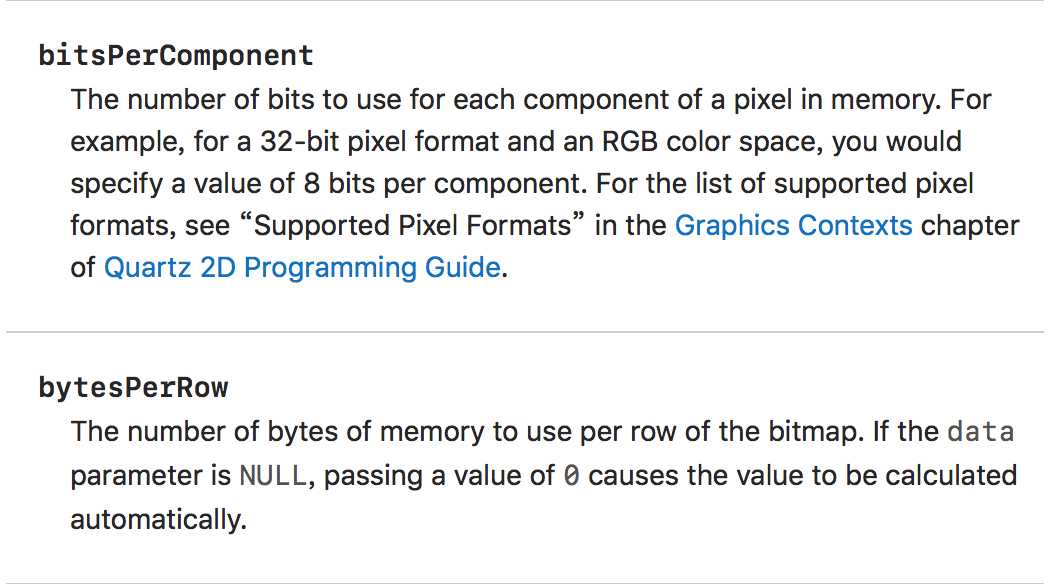Click the bytesPerRow parameter heading

[134, 387]
